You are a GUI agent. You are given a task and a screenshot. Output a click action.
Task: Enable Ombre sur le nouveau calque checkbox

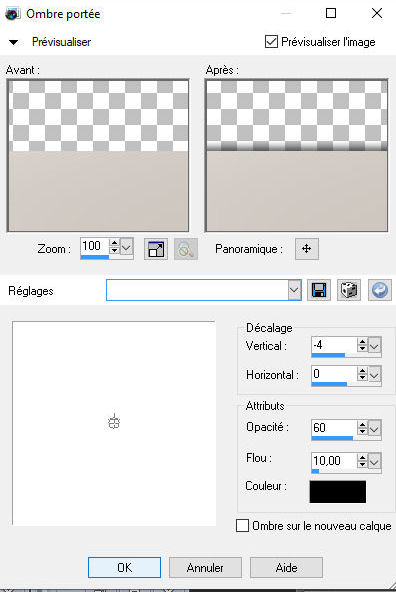coord(242,526)
